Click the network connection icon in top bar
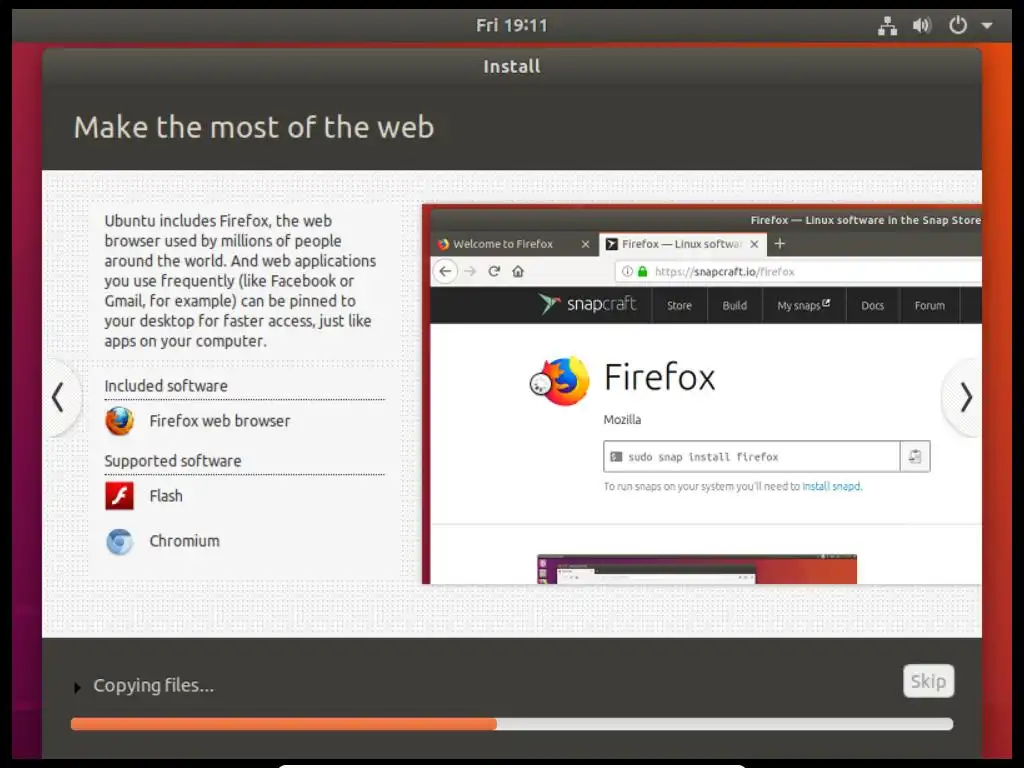 click(887, 26)
